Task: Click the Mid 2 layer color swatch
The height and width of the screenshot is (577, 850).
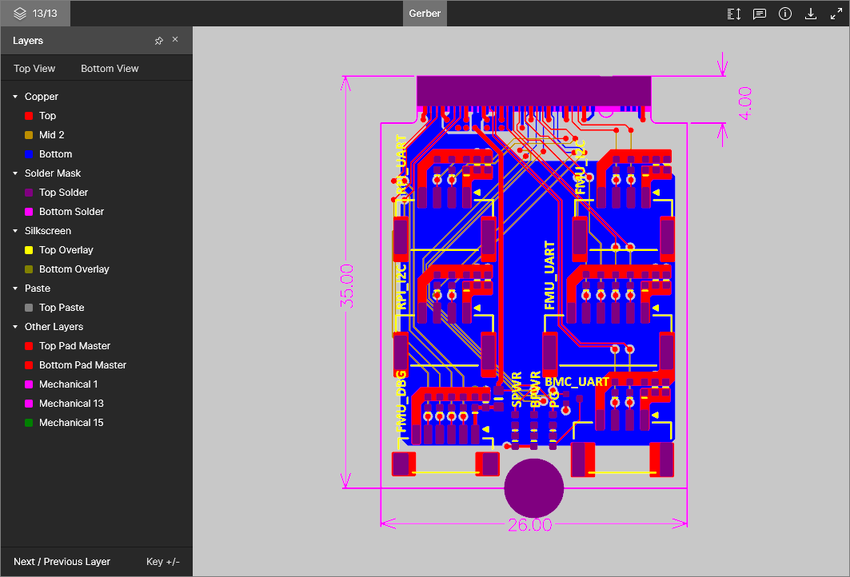Action: point(27,134)
